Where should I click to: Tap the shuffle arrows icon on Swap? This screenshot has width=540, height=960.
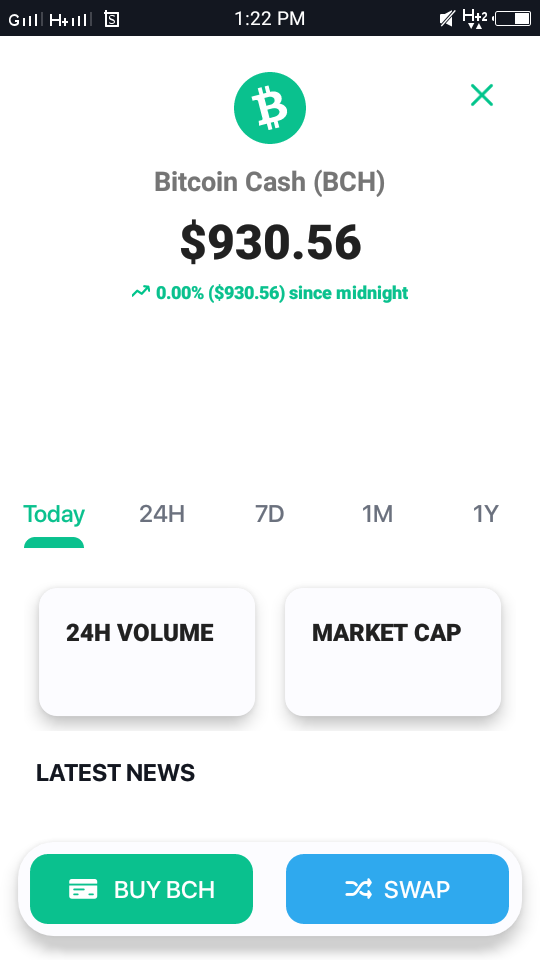coord(358,888)
